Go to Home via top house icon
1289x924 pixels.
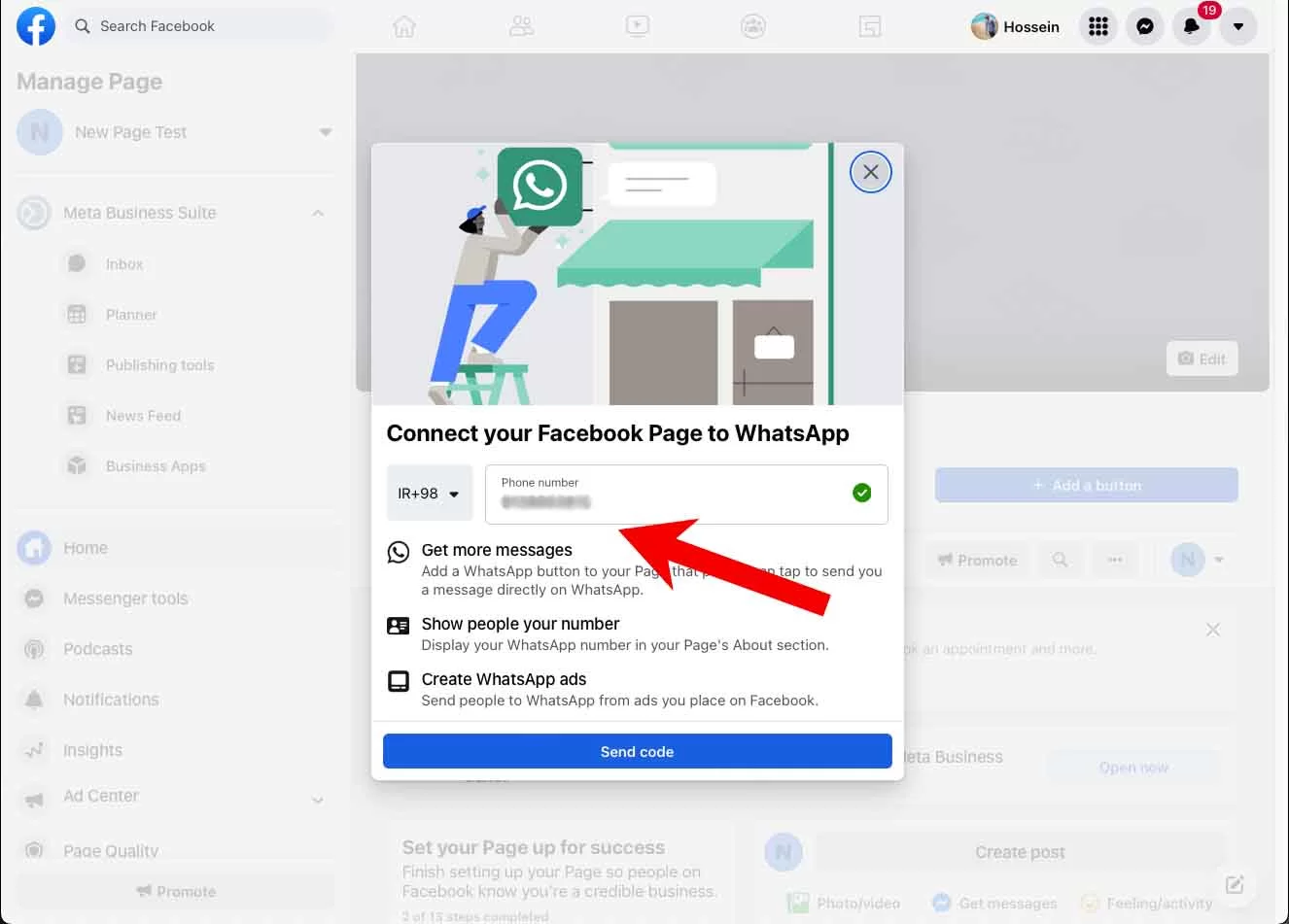pos(404,26)
